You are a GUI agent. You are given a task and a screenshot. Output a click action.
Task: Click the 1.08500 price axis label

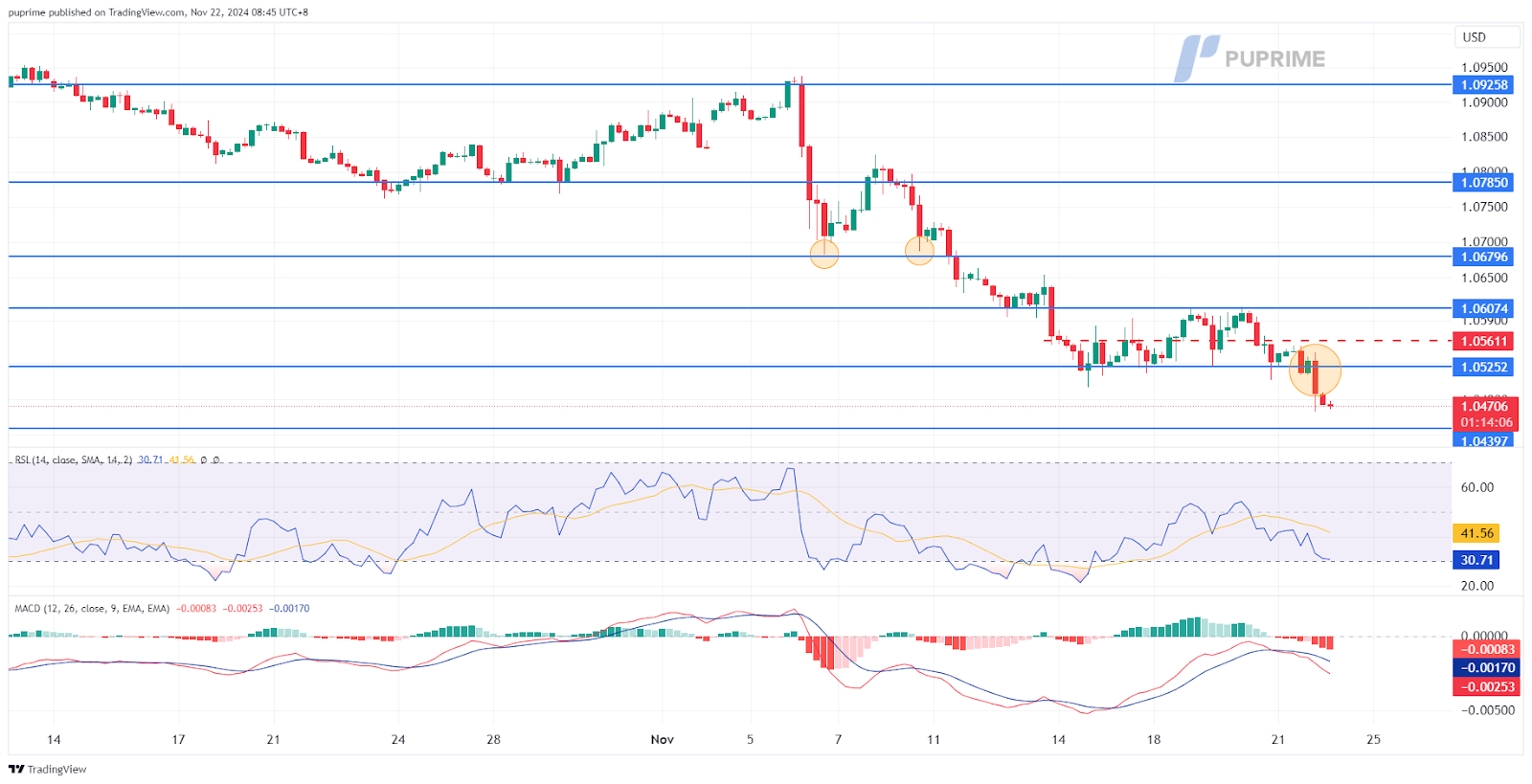pyautogui.click(x=1484, y=137)
